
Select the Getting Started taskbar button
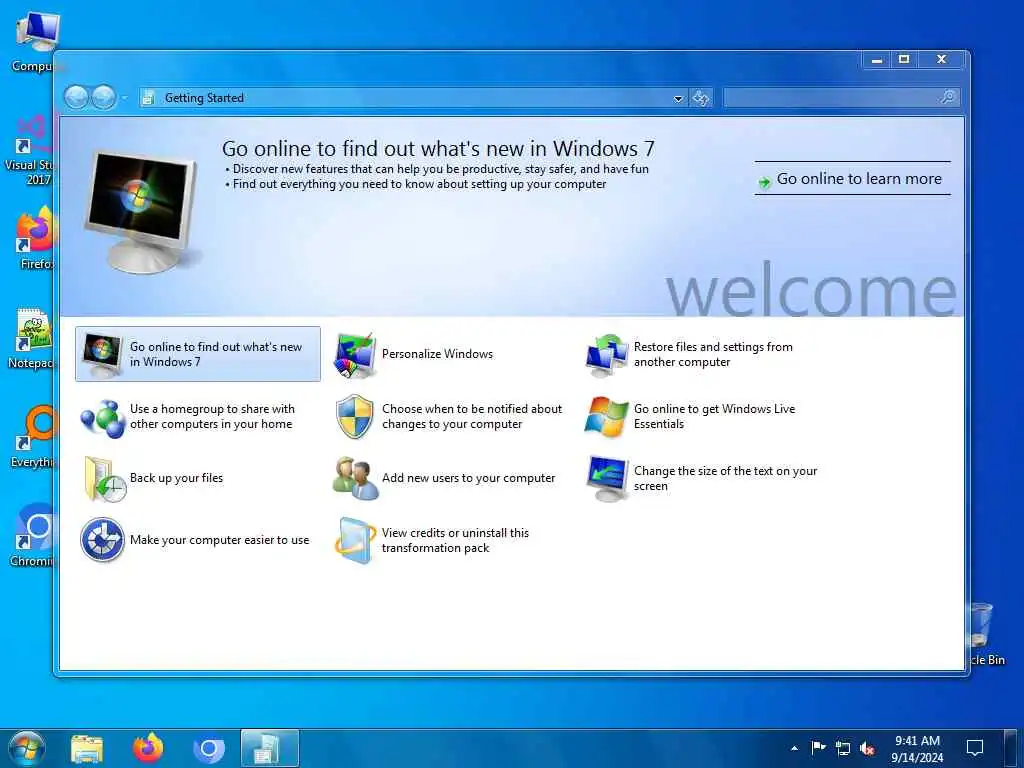click(x=270, y=748)
